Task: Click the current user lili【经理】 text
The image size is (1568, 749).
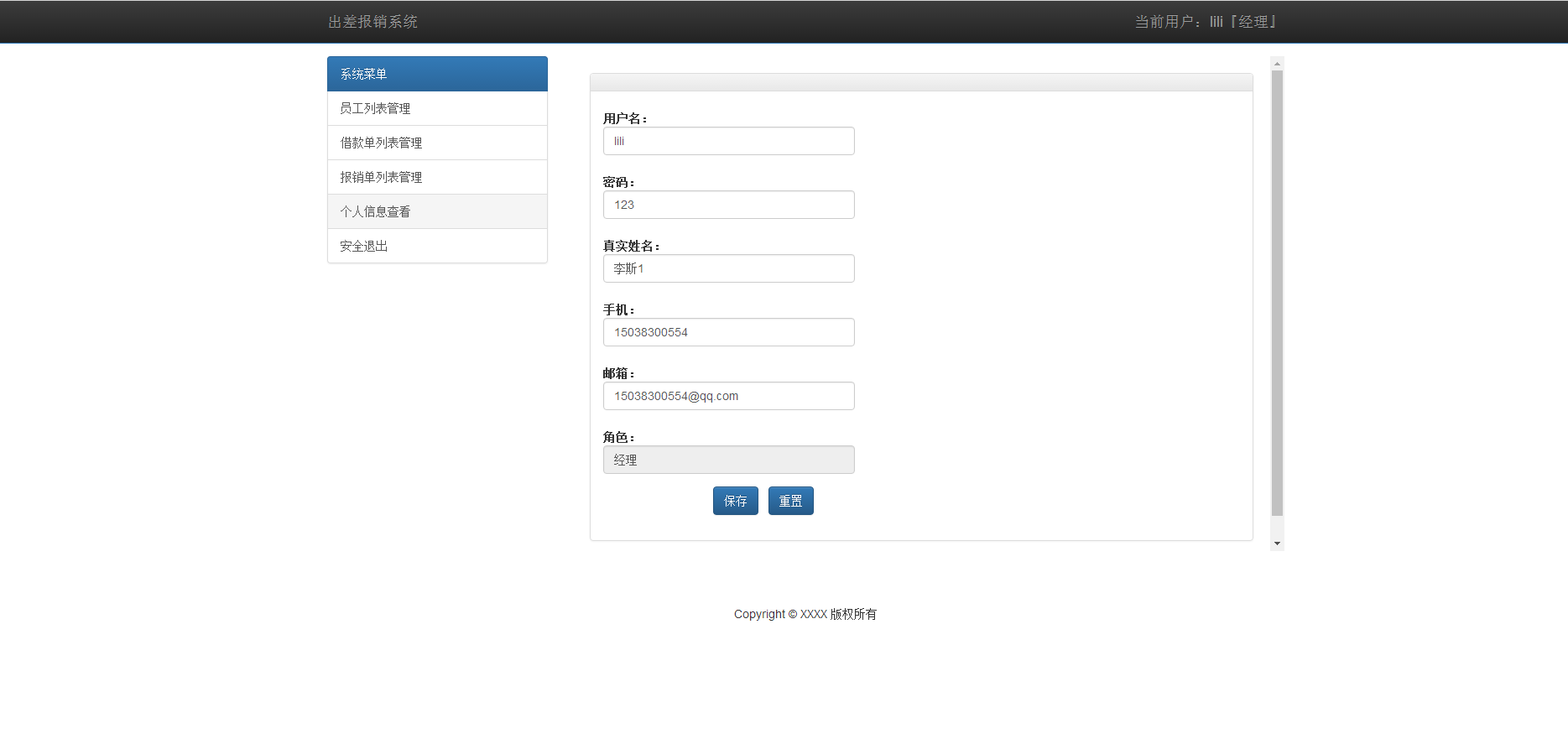Action: (1206, 22)
